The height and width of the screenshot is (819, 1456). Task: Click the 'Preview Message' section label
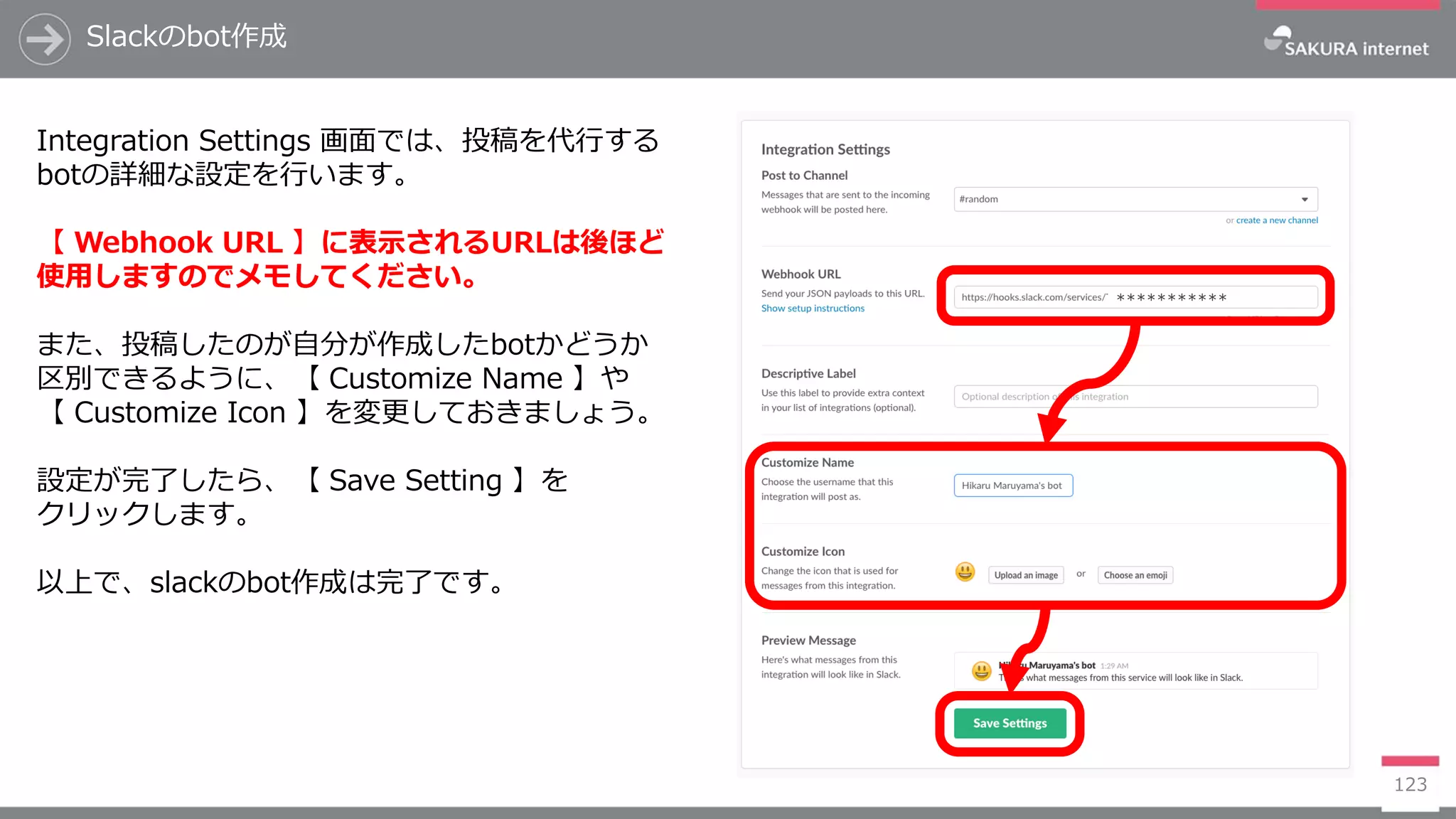point(808,641)
